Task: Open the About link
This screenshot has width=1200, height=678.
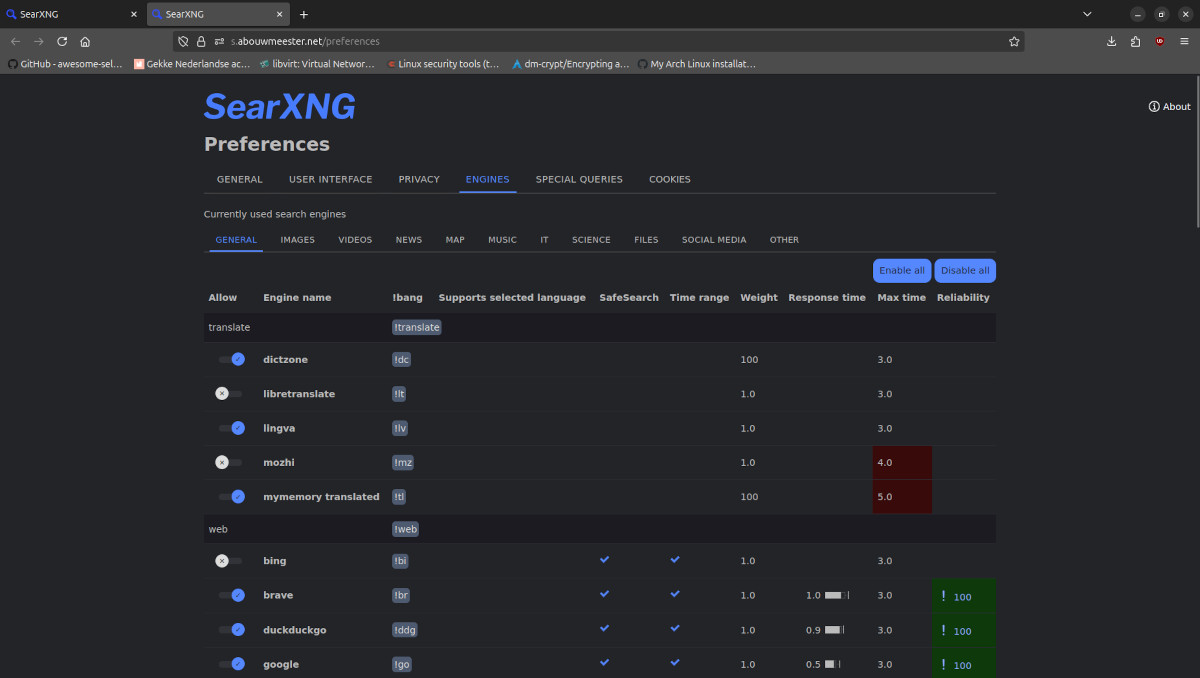Action: 1169,106
